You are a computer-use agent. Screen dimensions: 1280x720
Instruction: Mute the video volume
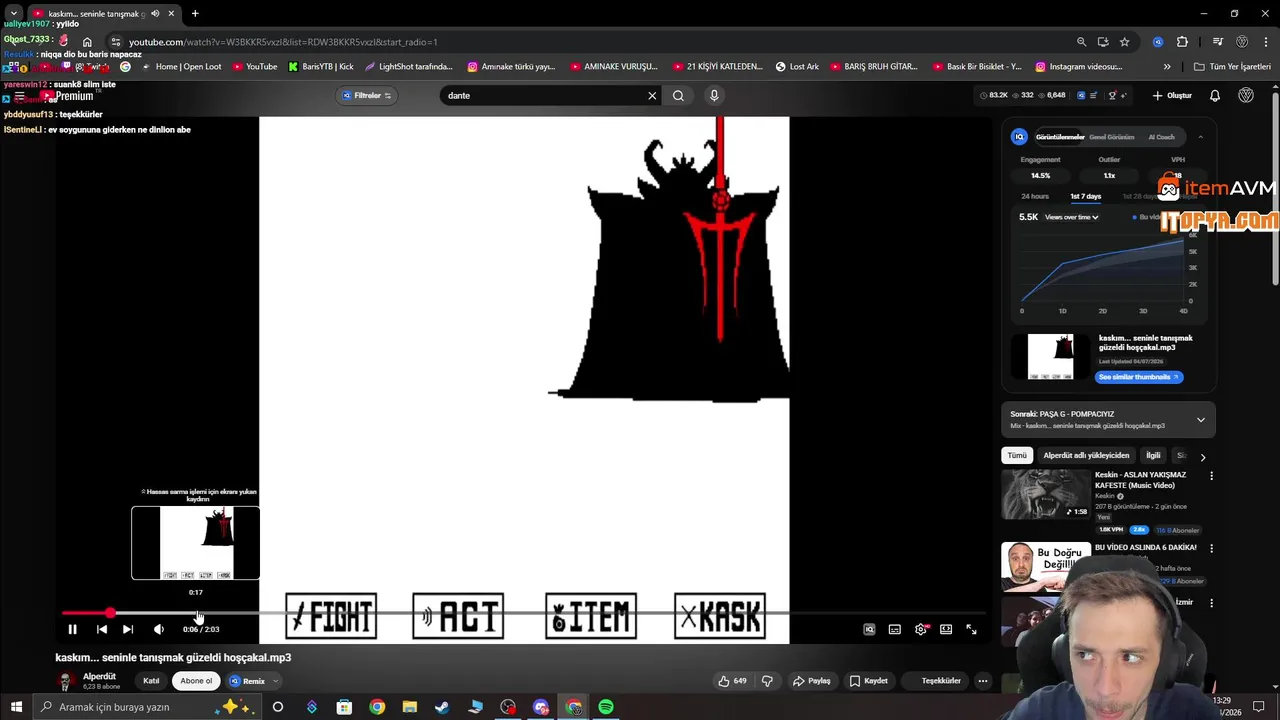pyautogui.click(x=158, y=629)
